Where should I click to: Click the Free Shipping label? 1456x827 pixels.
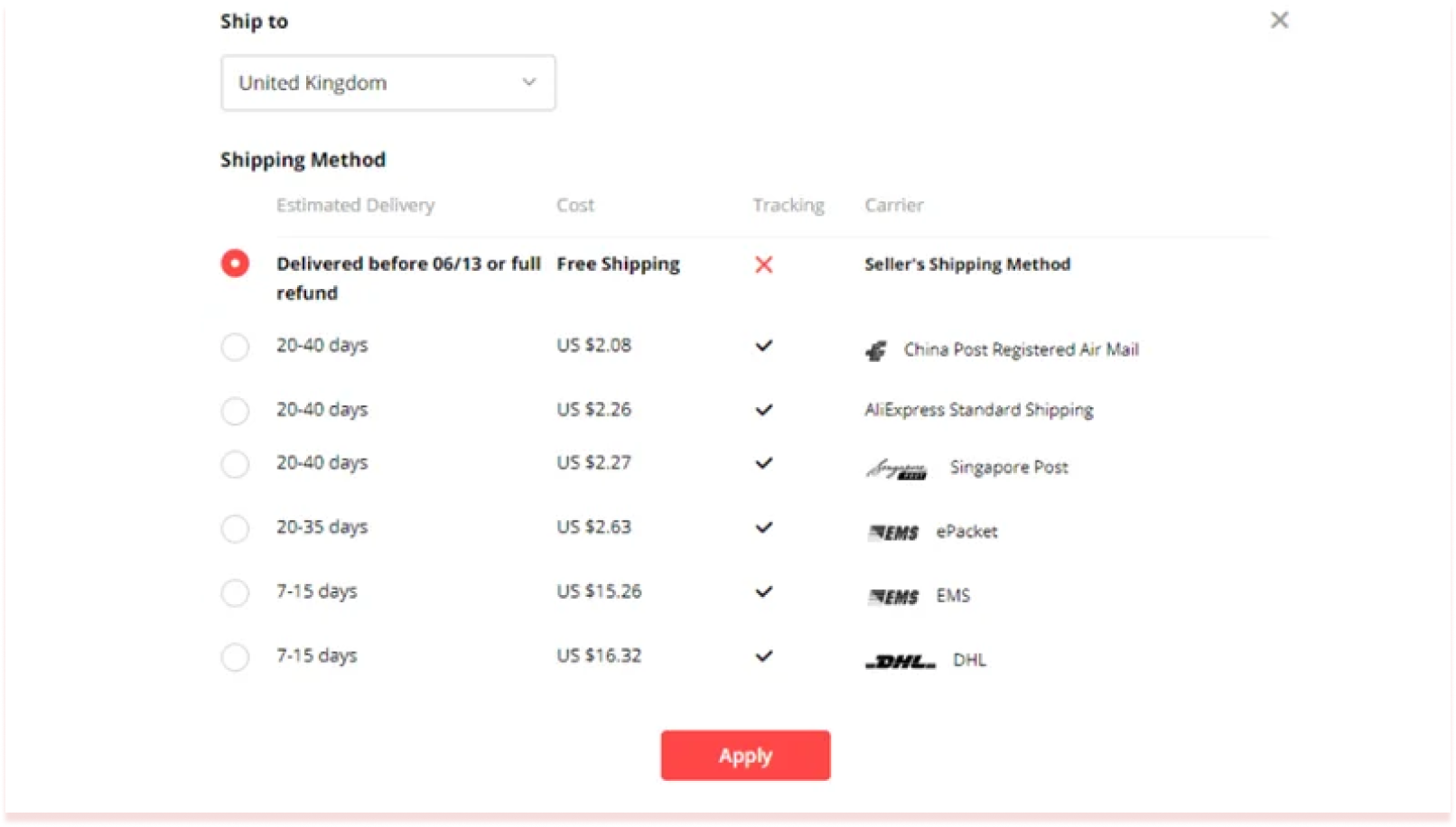(618, 264)
